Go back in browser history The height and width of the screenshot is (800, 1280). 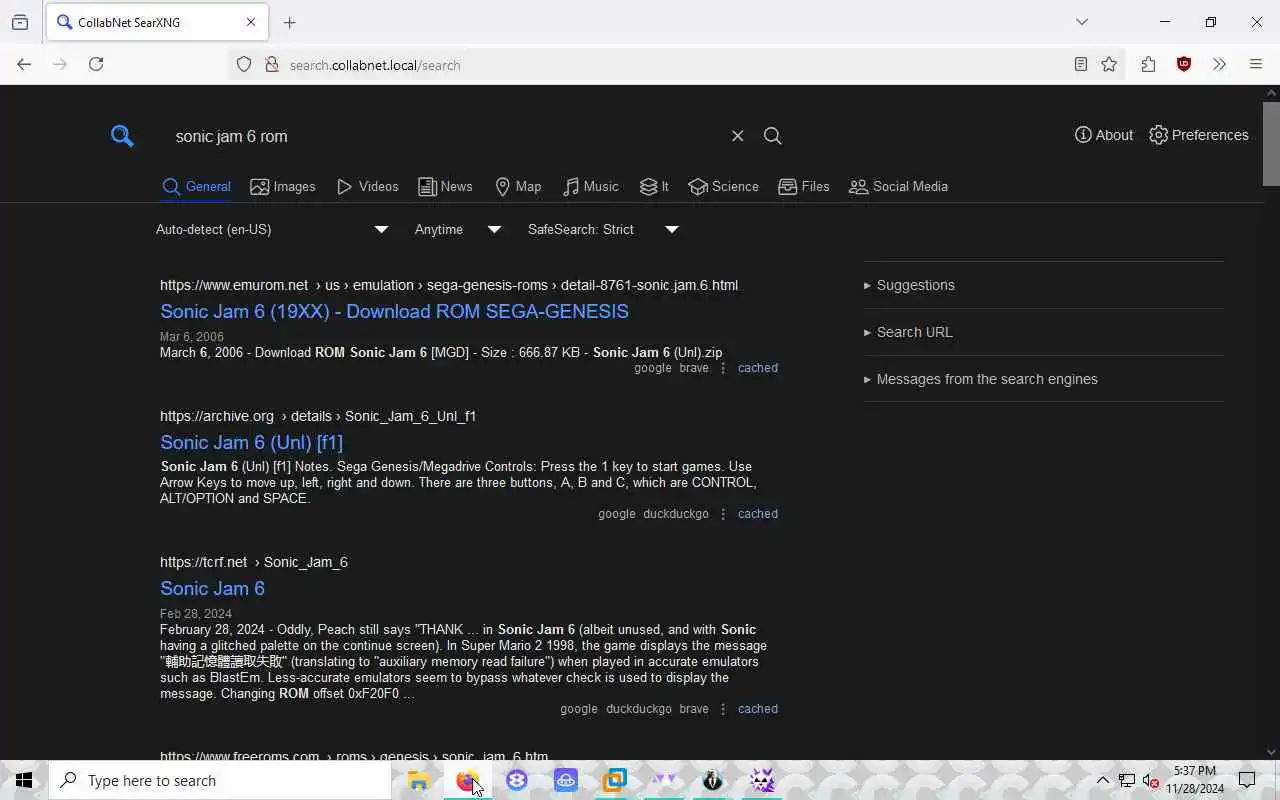(x=24, y=64)
